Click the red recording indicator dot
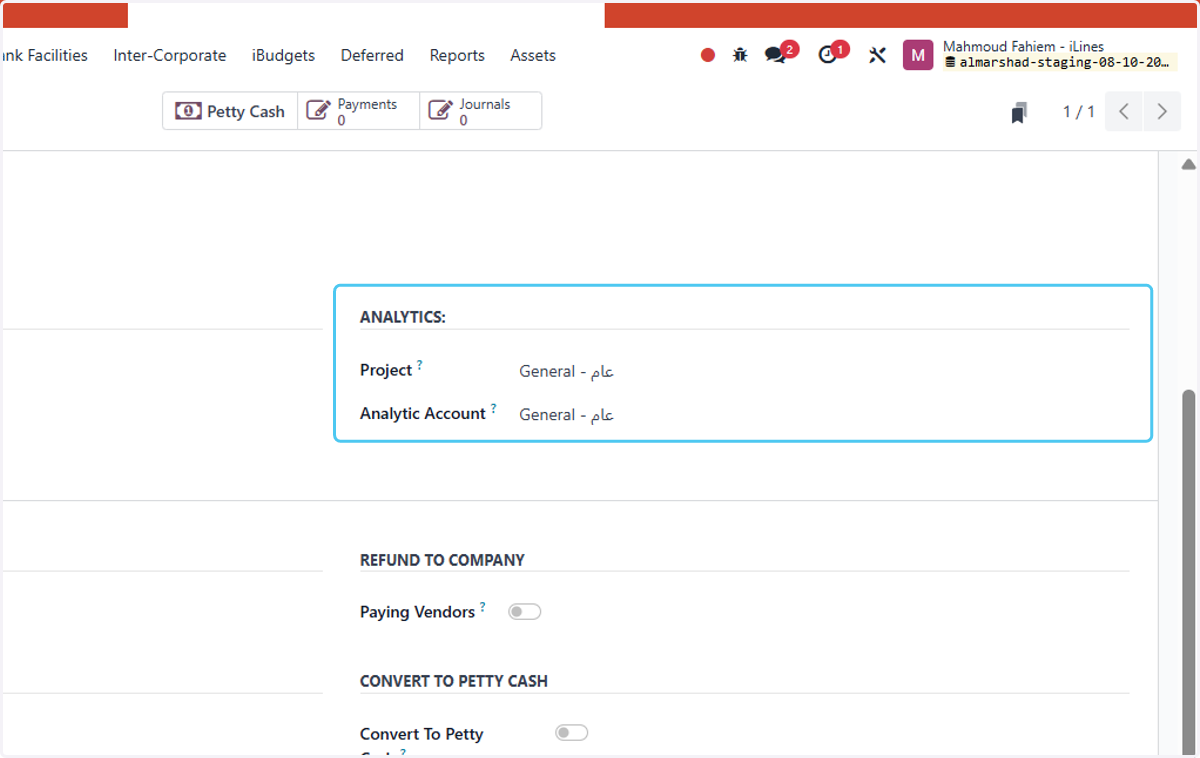The width and height of the screenshot is (1200, 758). pos(708,55)
